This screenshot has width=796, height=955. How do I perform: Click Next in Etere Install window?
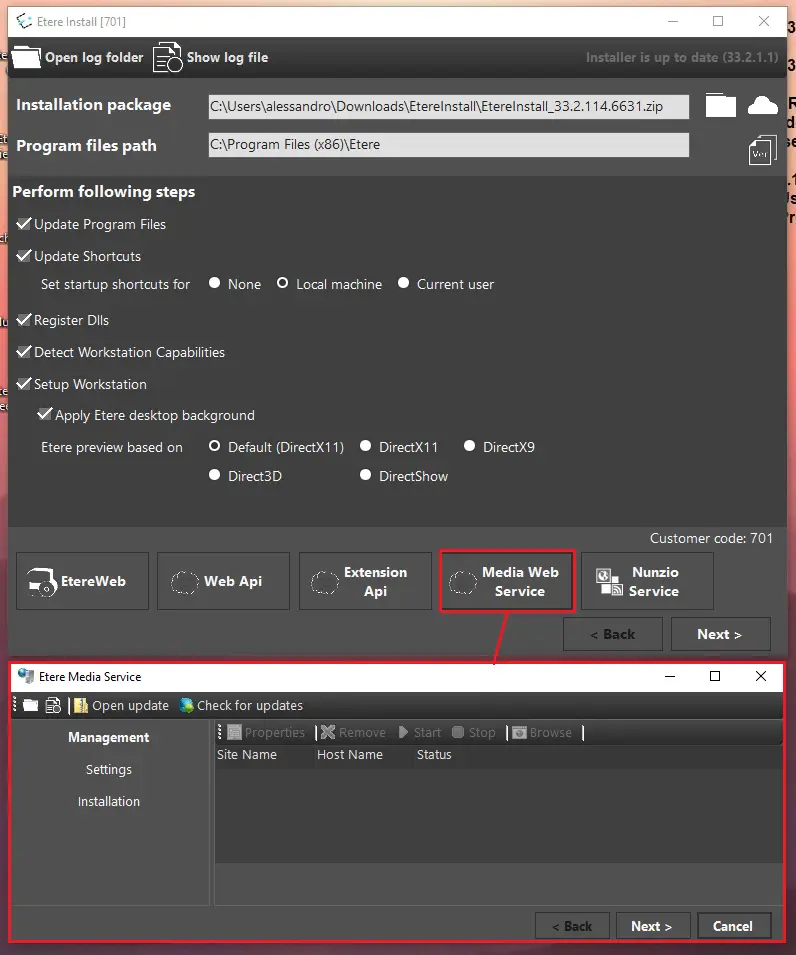[720, 634]
